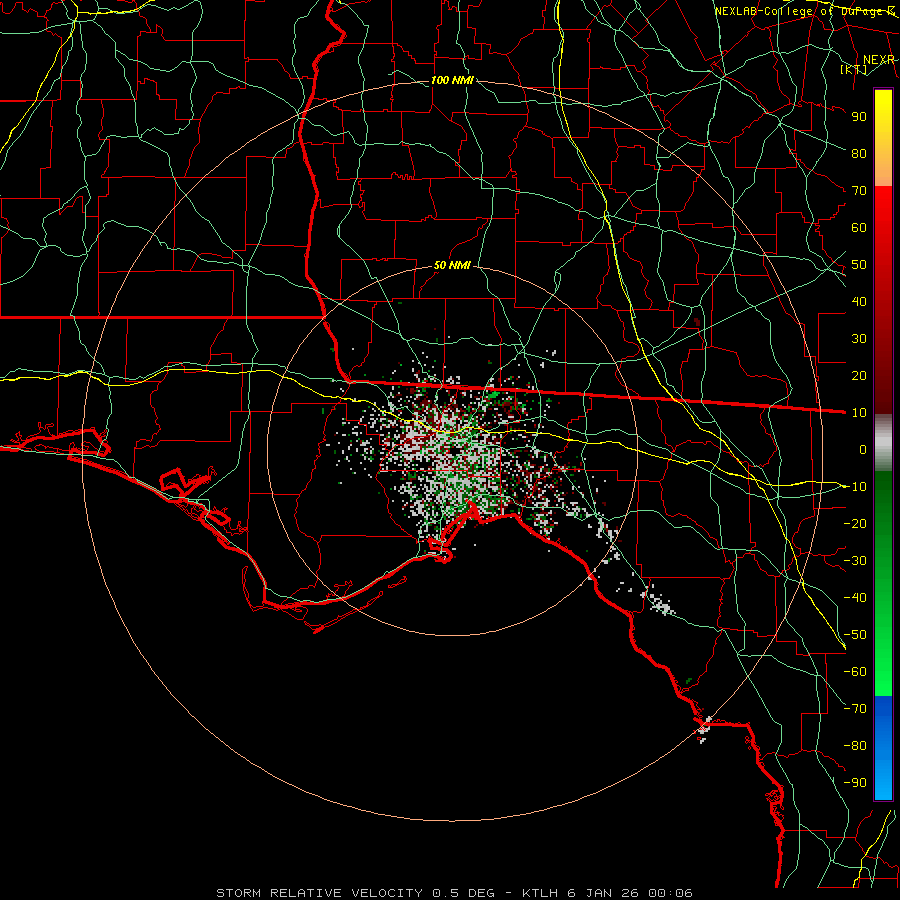
Task: Click the -50 value on velocity scale
Action: point(855,634)
